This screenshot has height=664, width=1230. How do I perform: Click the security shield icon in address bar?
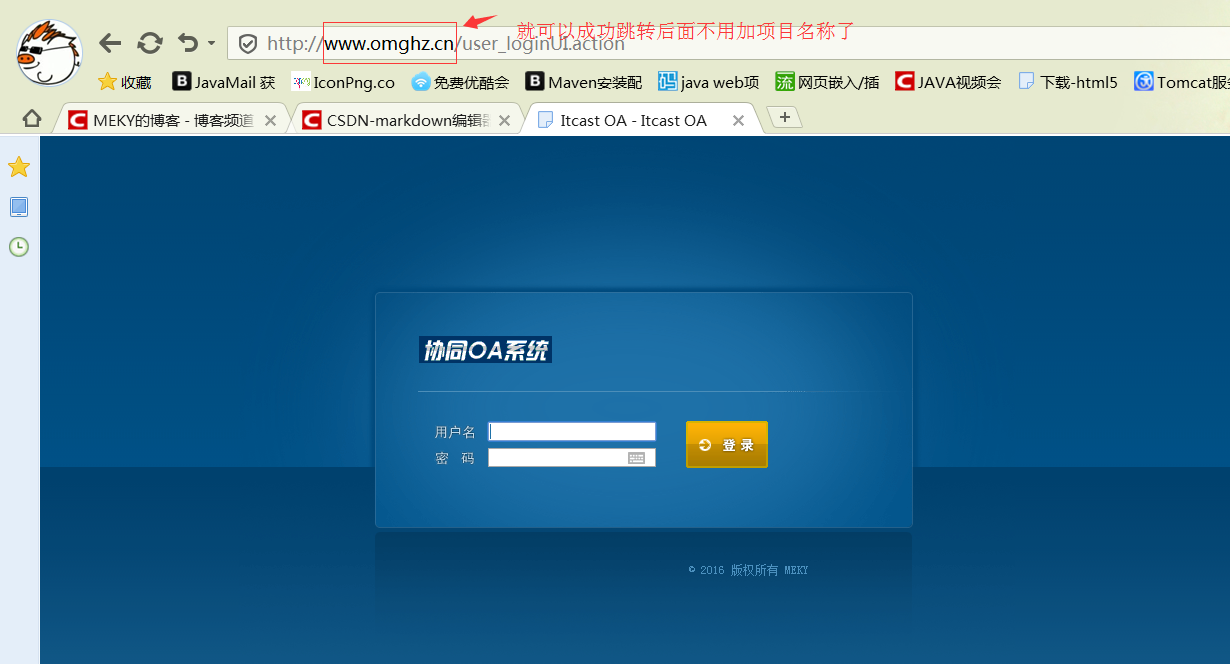pos(248,44)
